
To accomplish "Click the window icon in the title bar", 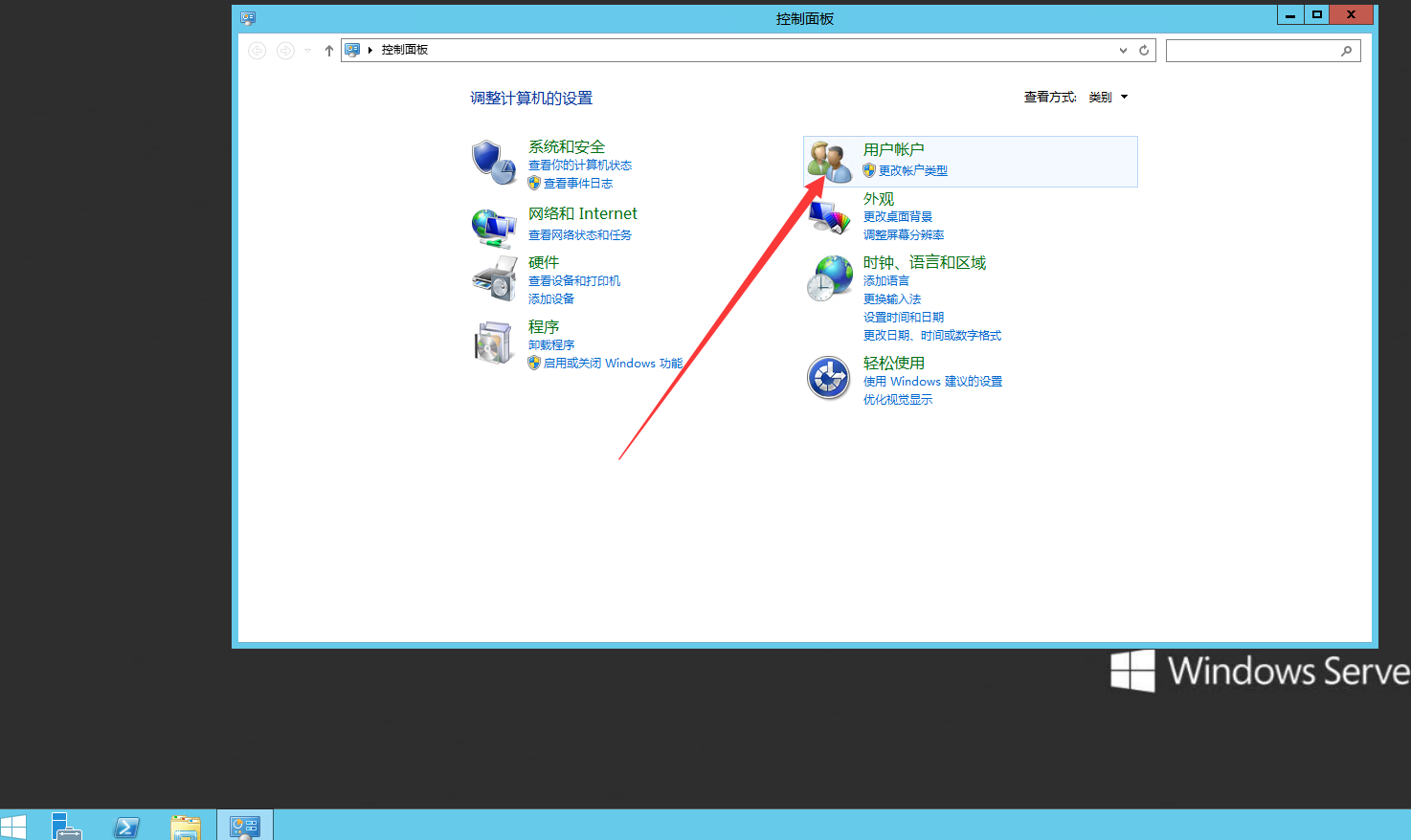I will [248, 17].
